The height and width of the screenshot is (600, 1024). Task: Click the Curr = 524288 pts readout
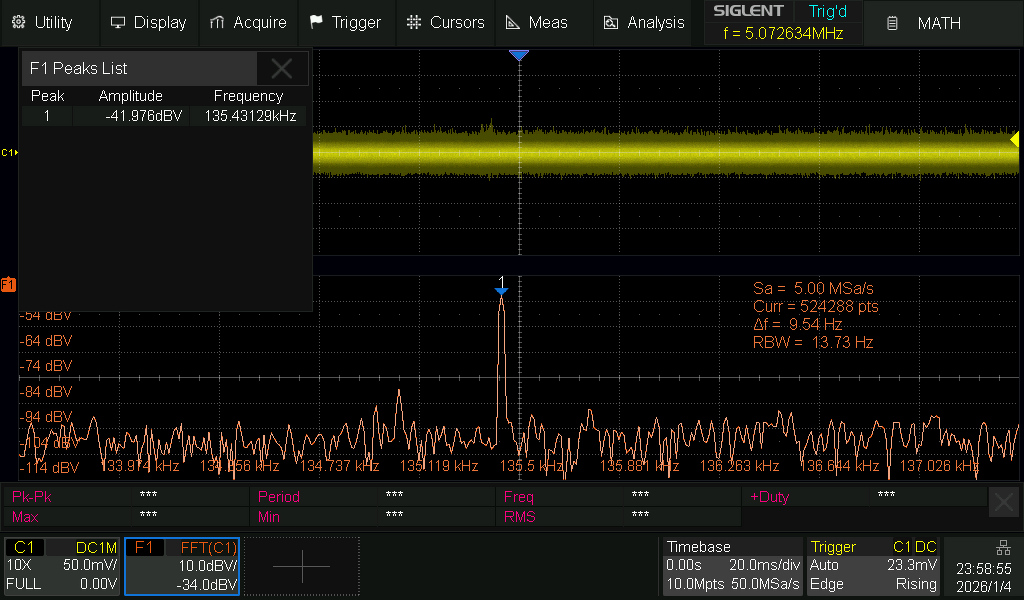coord(816,307)
